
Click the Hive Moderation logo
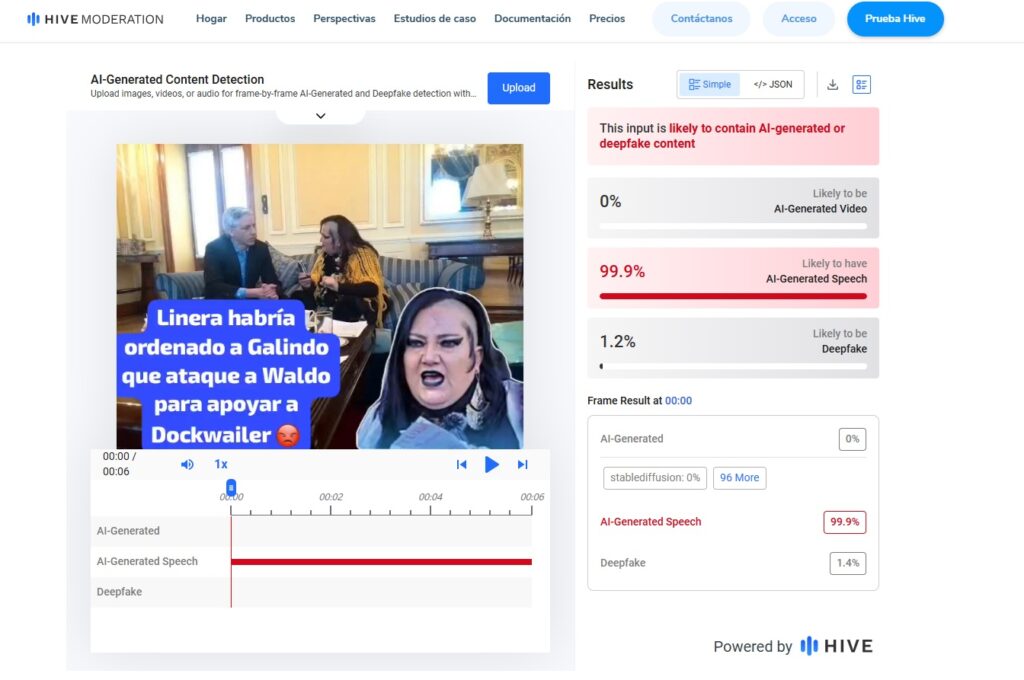[x=95, y=19]
